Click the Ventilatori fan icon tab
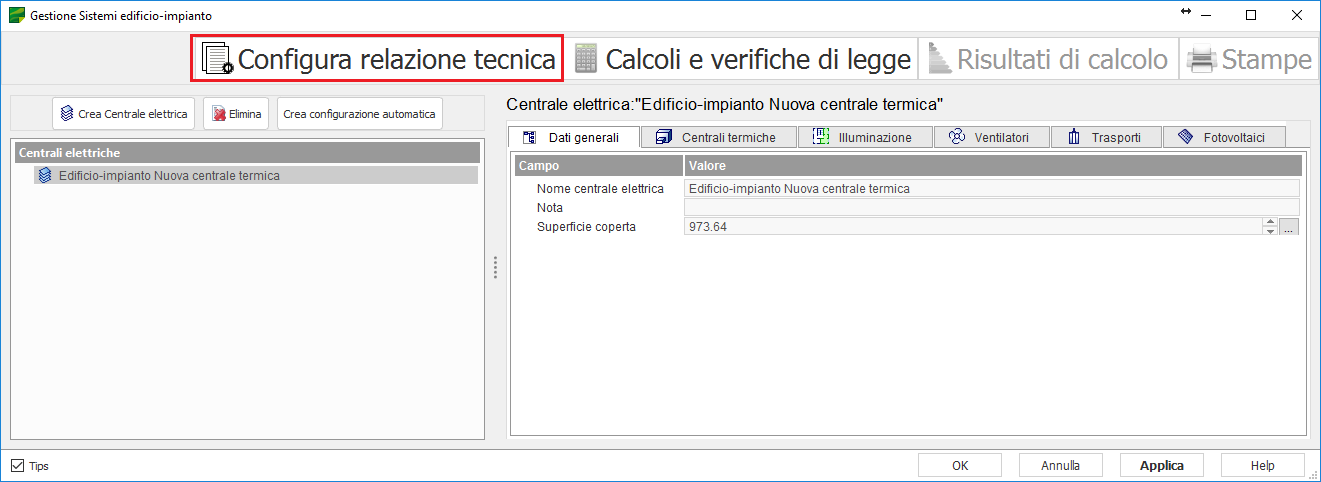Image resolution: width=1321 pixels, height=482 pixels. [x=956, y=137]
